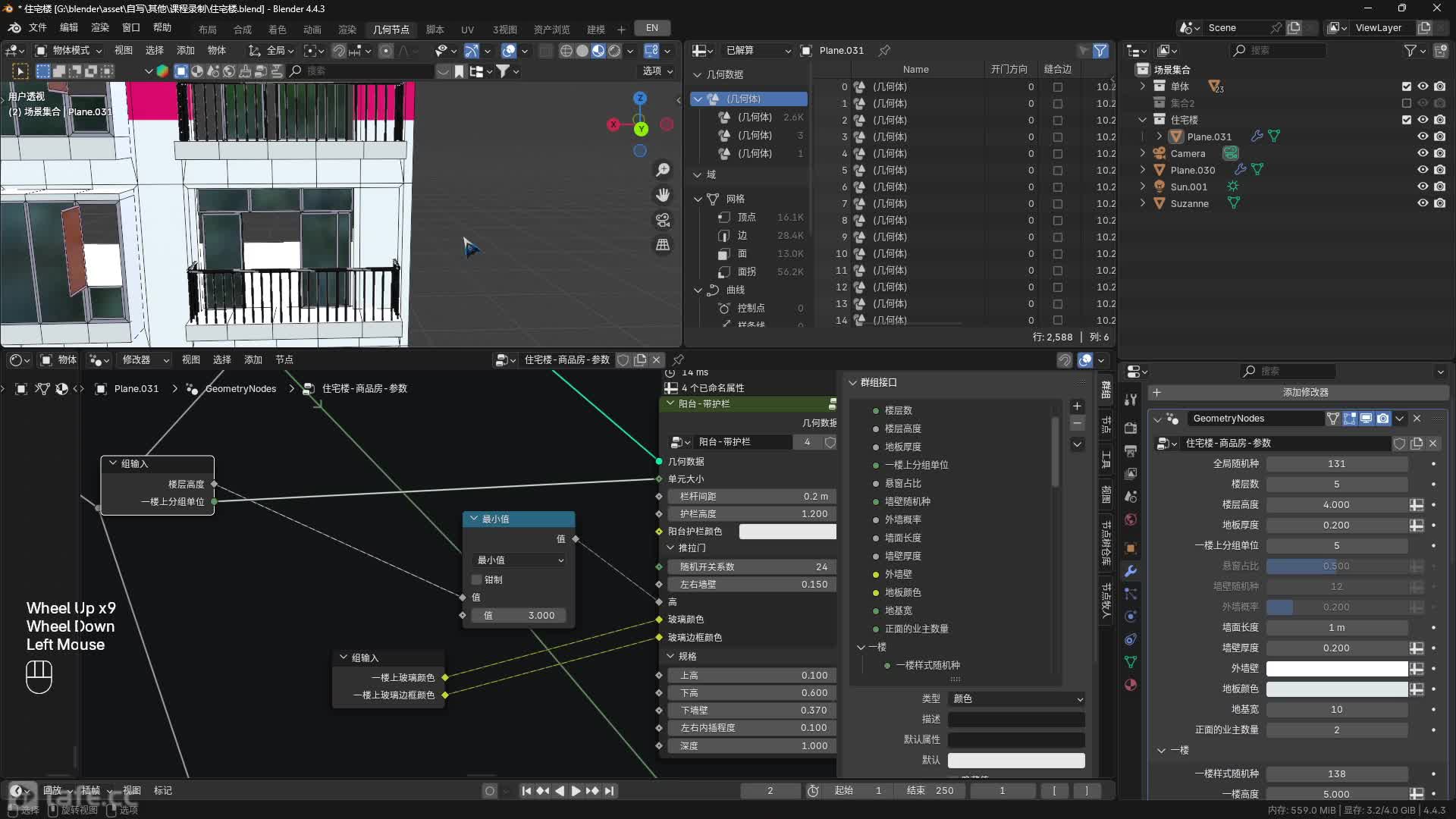1456x819 pixels.
Task: Collapse the 推拉门 section in node
Action: point(670,548)
